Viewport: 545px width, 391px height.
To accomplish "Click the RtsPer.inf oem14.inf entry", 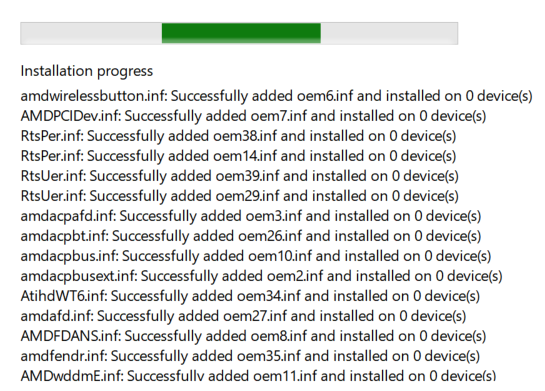I will click(x=238, y=156).
